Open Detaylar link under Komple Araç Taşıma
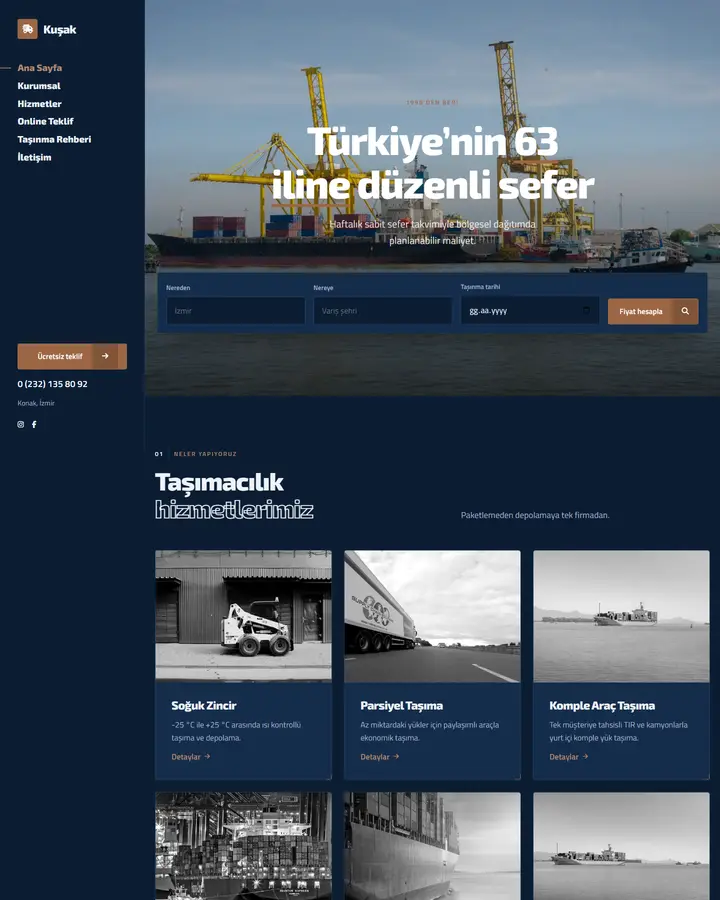 pyautogui.click(x=568, y=757)
